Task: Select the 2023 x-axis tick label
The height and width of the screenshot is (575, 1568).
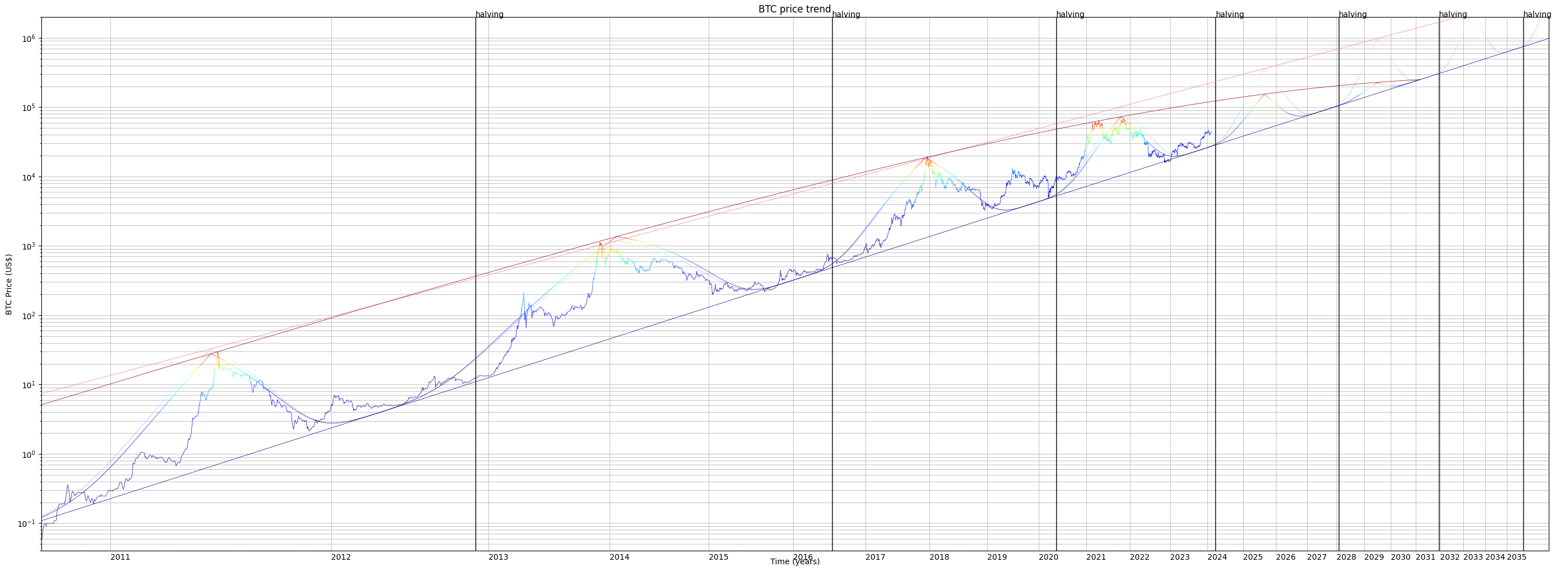Action: [x=1180, y=557]
